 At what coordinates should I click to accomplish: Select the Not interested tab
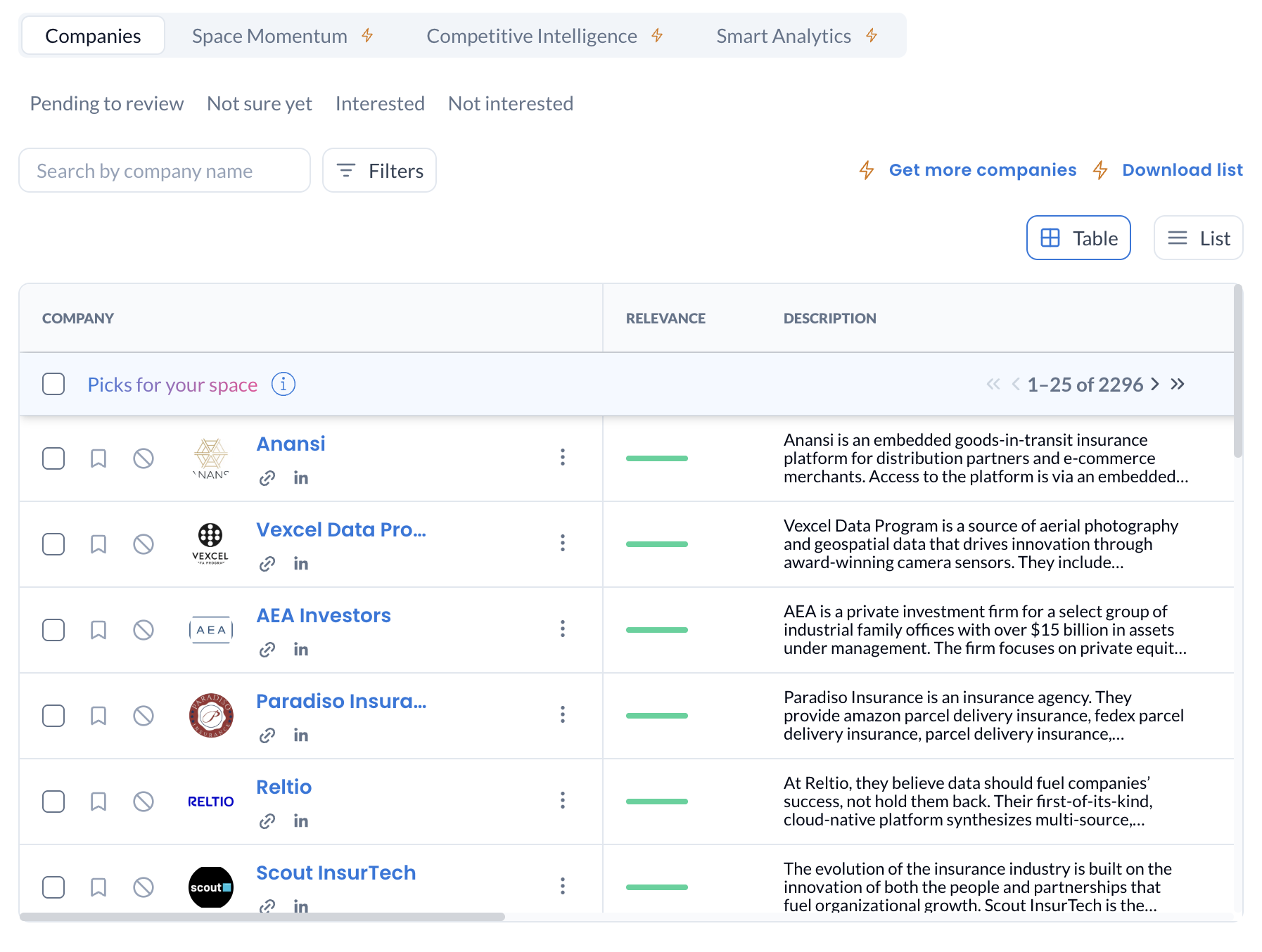[510, 104]
